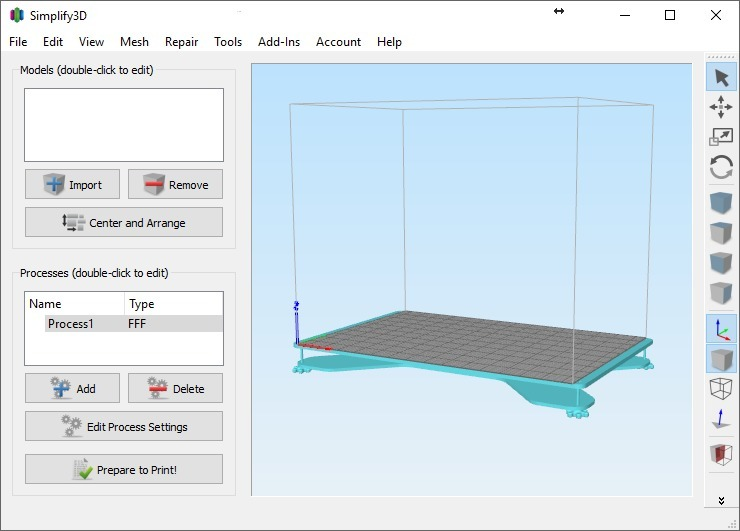Screen dimensions: 740x531
Task: Click the toolbar drag handle dots
Action: click(x=721, y=57)
